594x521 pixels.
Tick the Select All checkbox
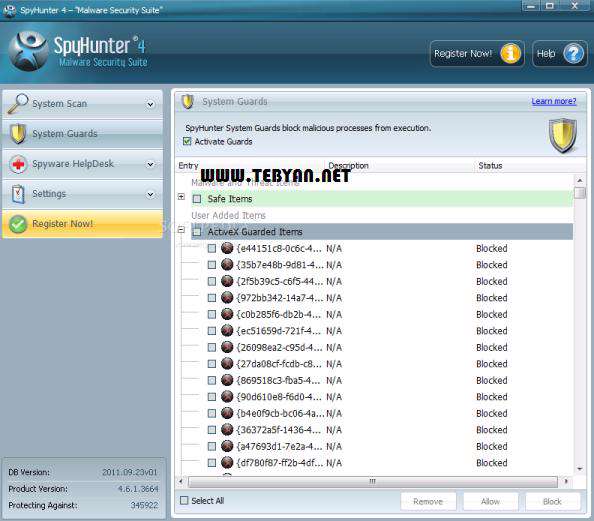pyautogui.click(x=184, y=501)
